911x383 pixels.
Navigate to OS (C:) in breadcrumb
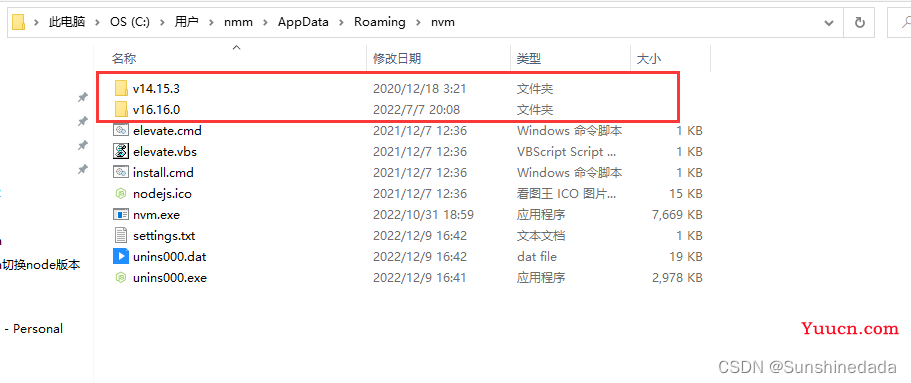click(x=130, y=22)
